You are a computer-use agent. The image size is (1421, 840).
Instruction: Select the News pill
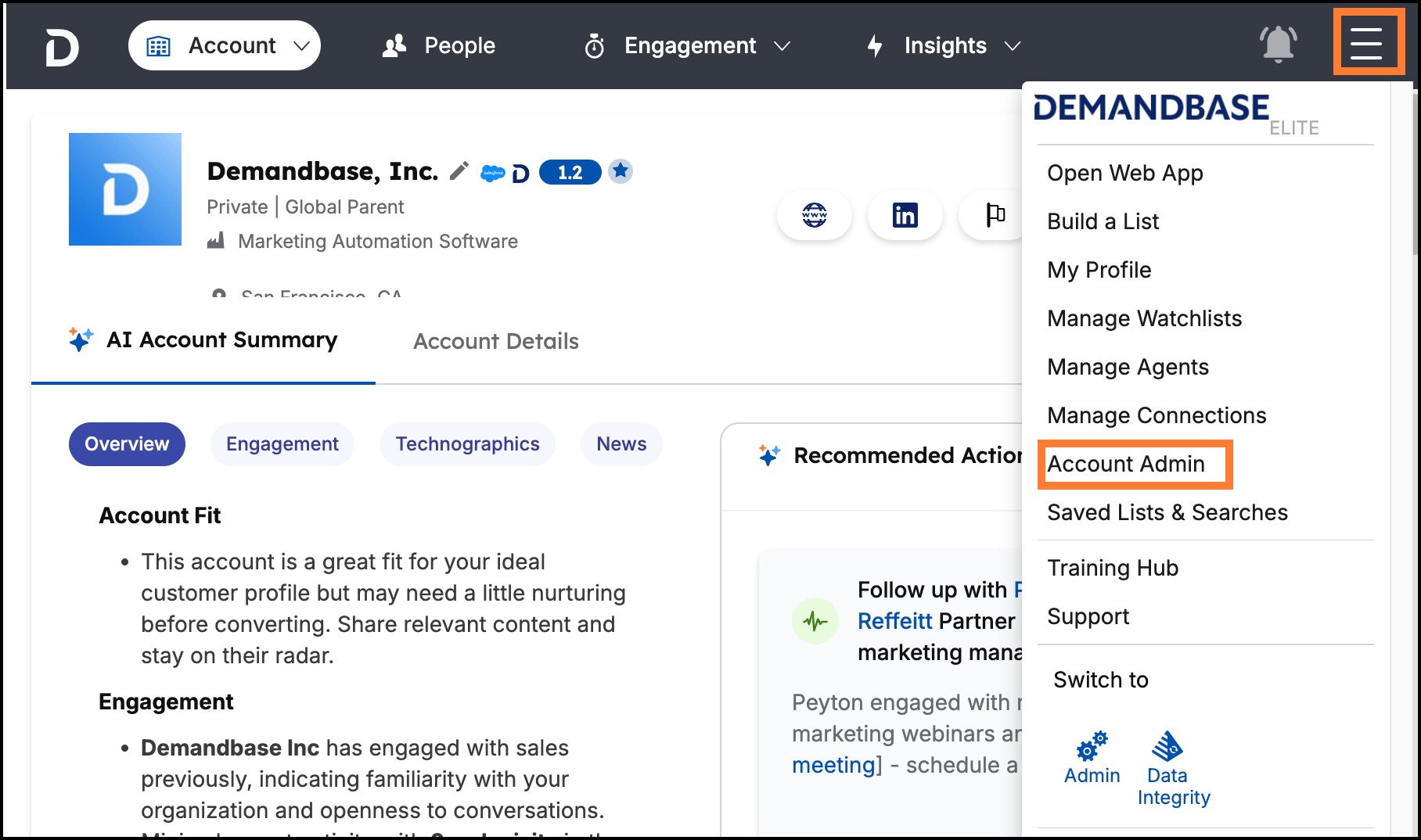(x=621, y=444)
